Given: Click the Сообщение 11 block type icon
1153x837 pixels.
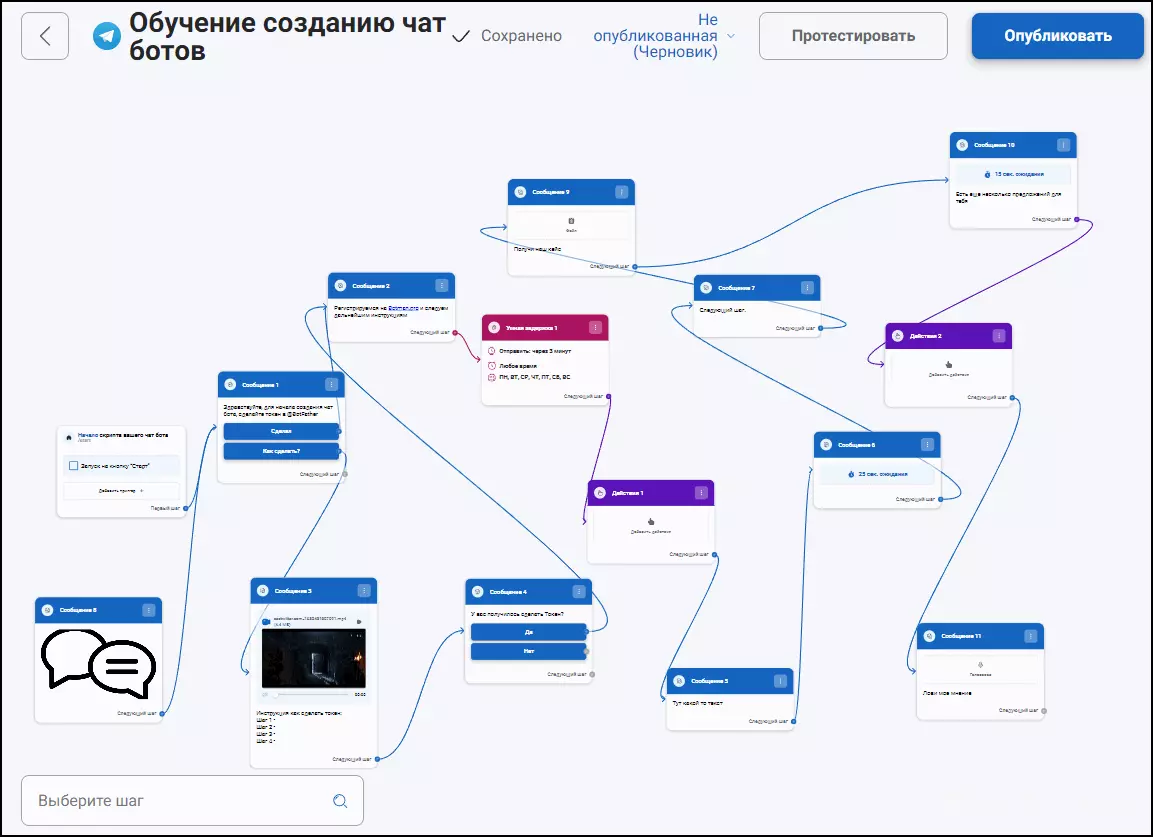Looking at the screenshot, I should (929, 636).
